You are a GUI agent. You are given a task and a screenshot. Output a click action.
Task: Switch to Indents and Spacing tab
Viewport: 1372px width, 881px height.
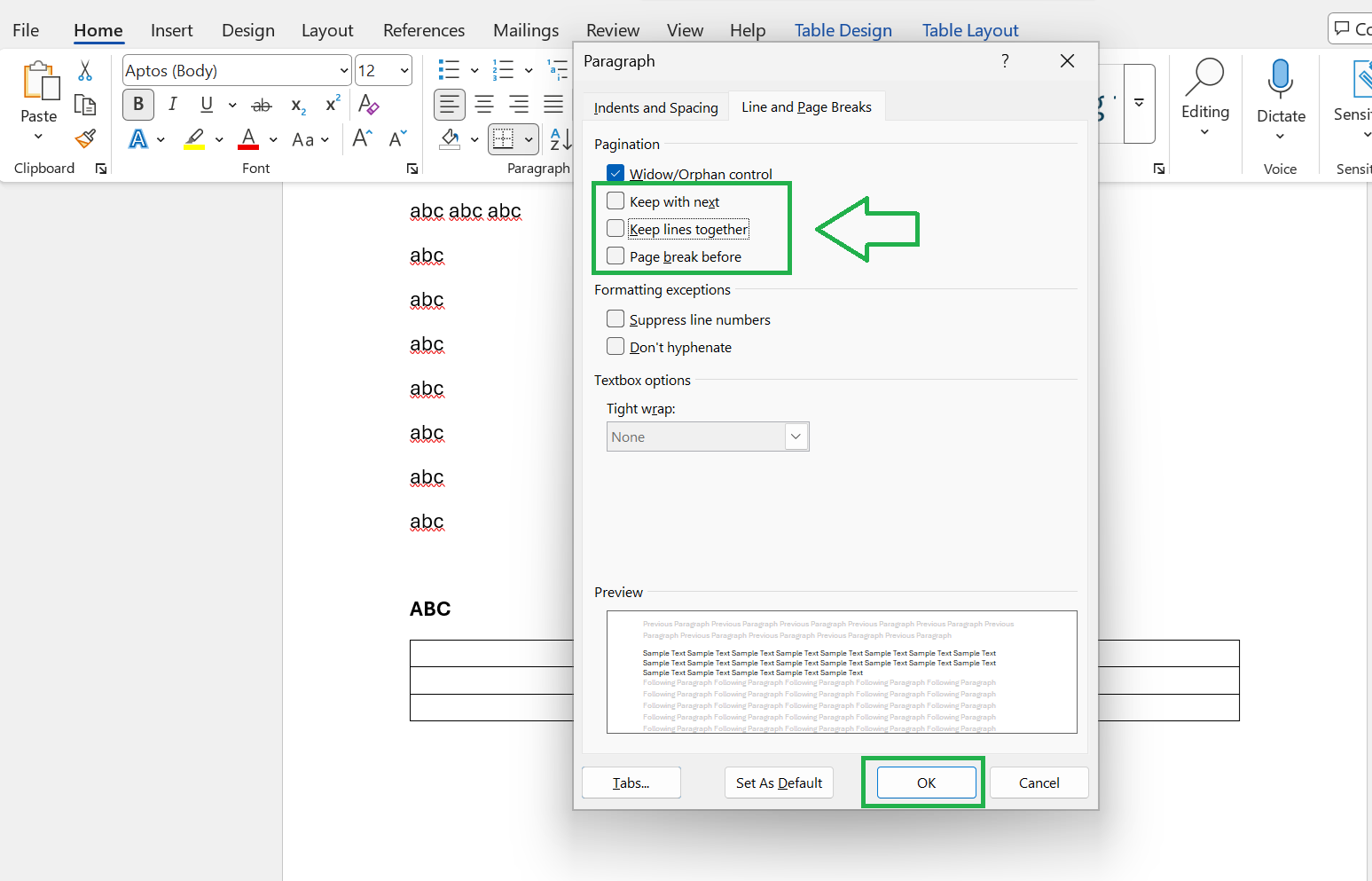click(656, 107)
